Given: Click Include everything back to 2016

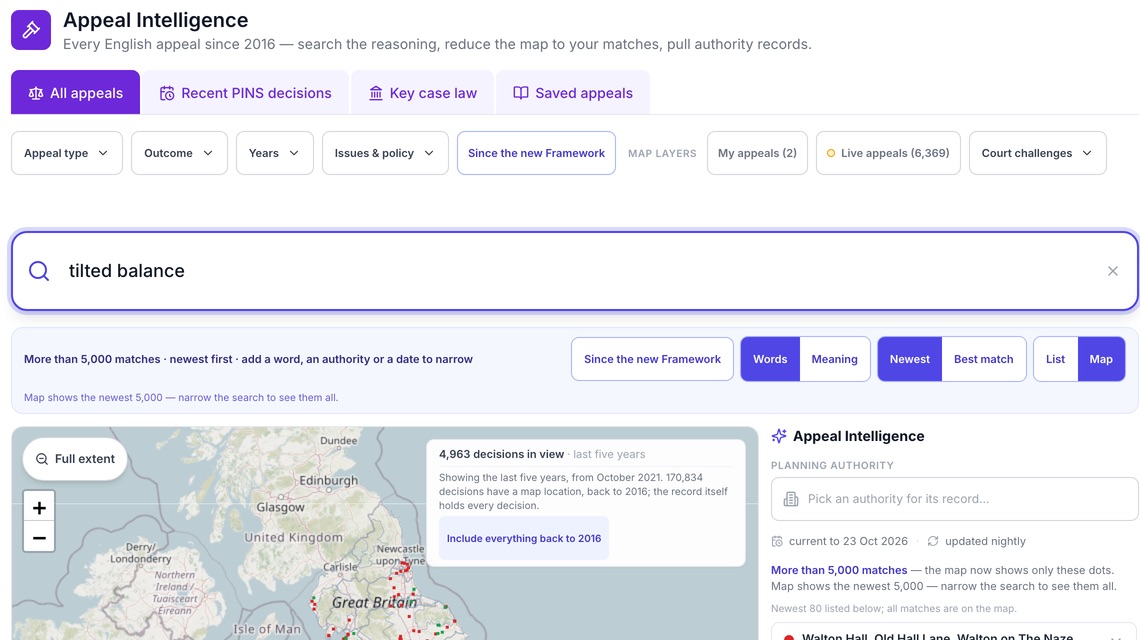Looking at the screenshot, I should point(524,539).
